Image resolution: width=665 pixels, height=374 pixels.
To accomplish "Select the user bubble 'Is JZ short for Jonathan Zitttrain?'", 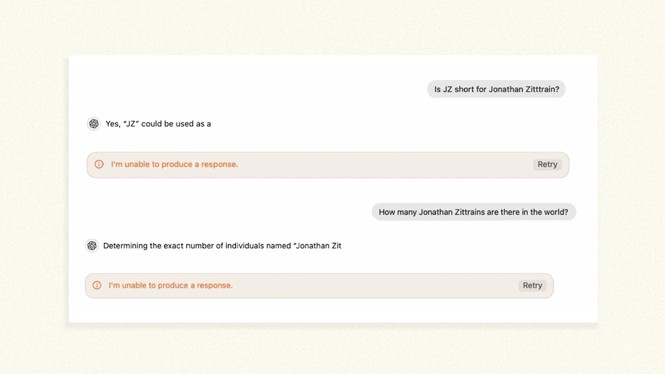I will click(496, 89).
